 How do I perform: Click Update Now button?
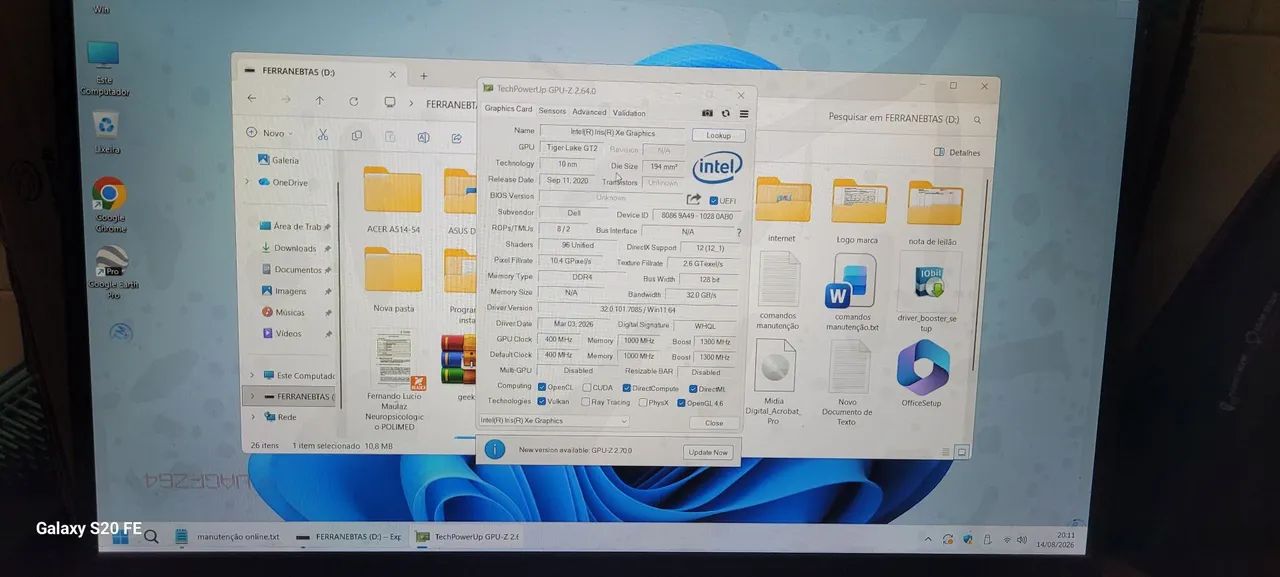(x=708, y=453)
